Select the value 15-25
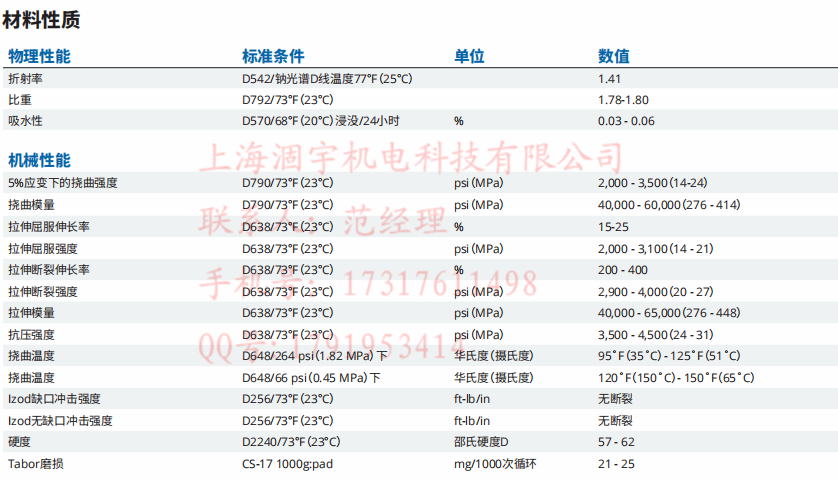 click(613, 227)
